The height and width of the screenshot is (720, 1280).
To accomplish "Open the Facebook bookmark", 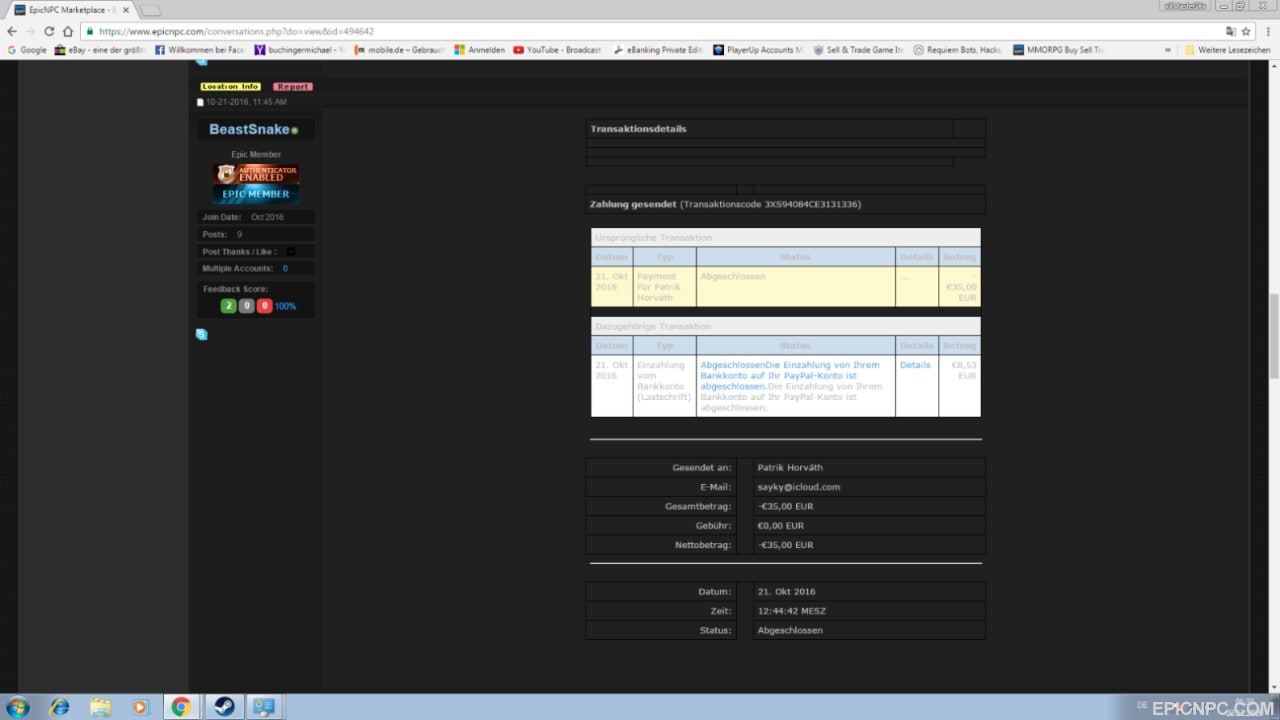I will [x=200, y=49].
